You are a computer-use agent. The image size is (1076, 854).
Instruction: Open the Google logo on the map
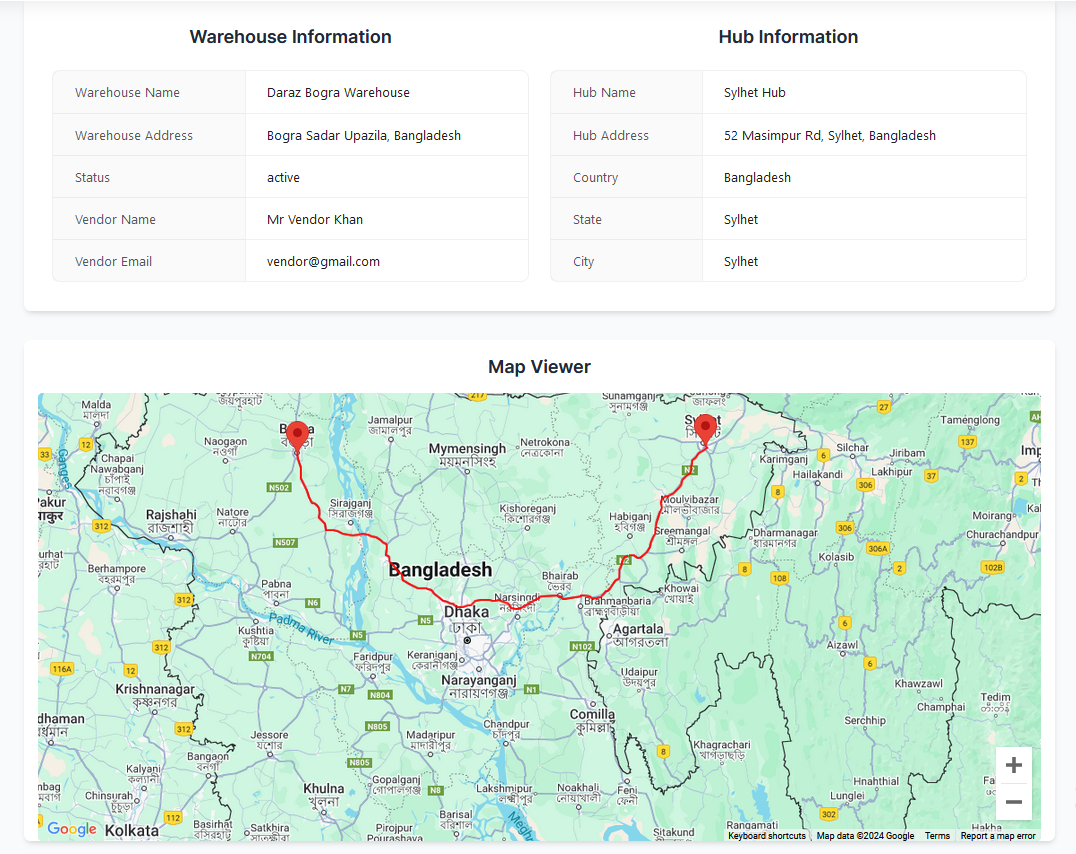[72, 829]
